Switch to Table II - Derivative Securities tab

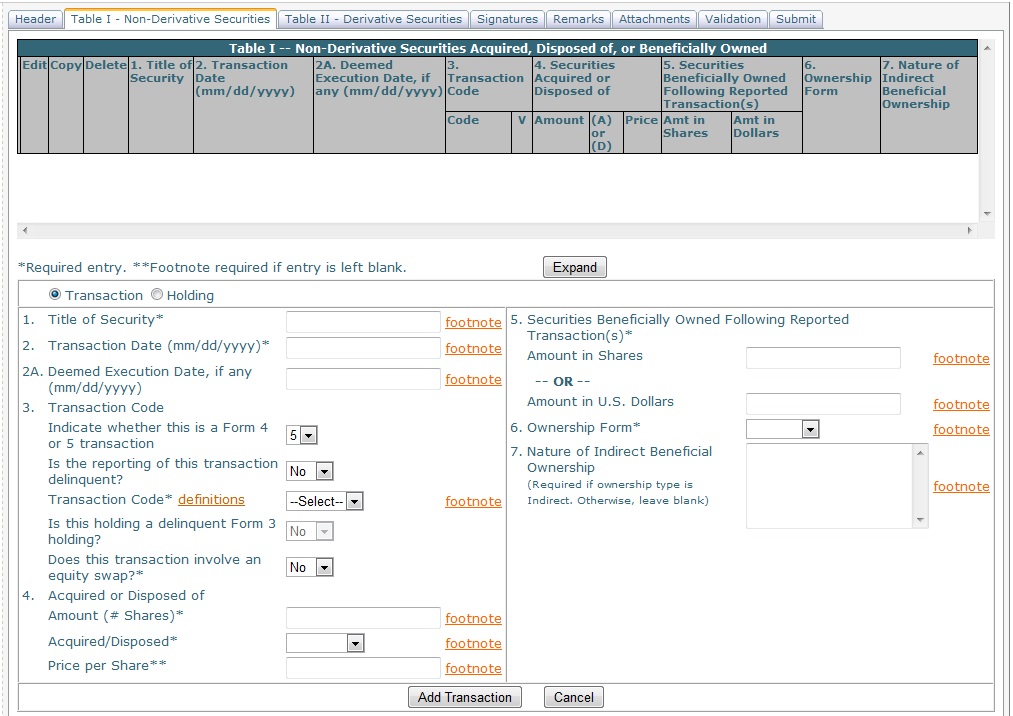(373, 19)
